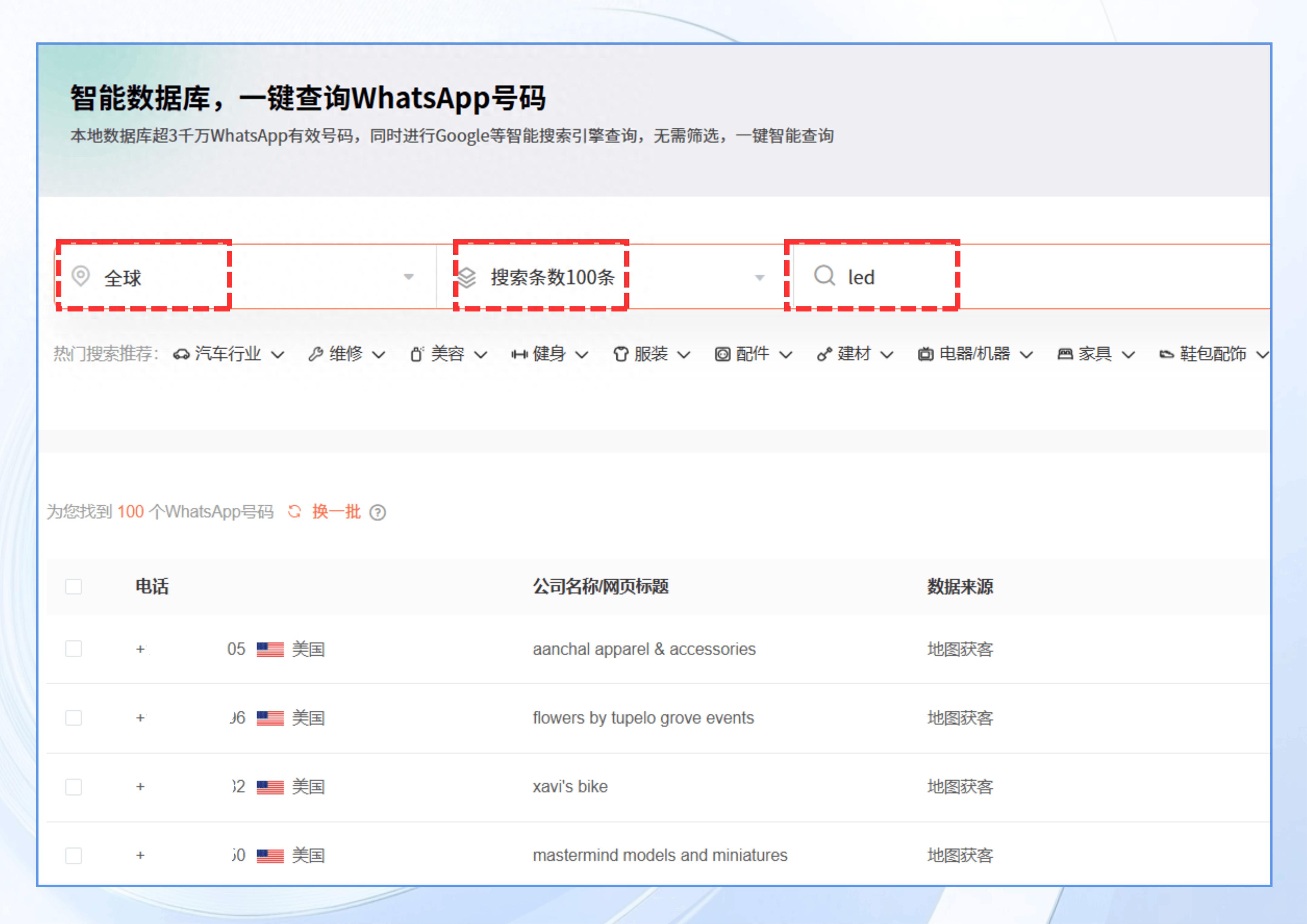Open the 美容 category menu
This screenshot has width=1307, height=924.
(x=447, y=354)
